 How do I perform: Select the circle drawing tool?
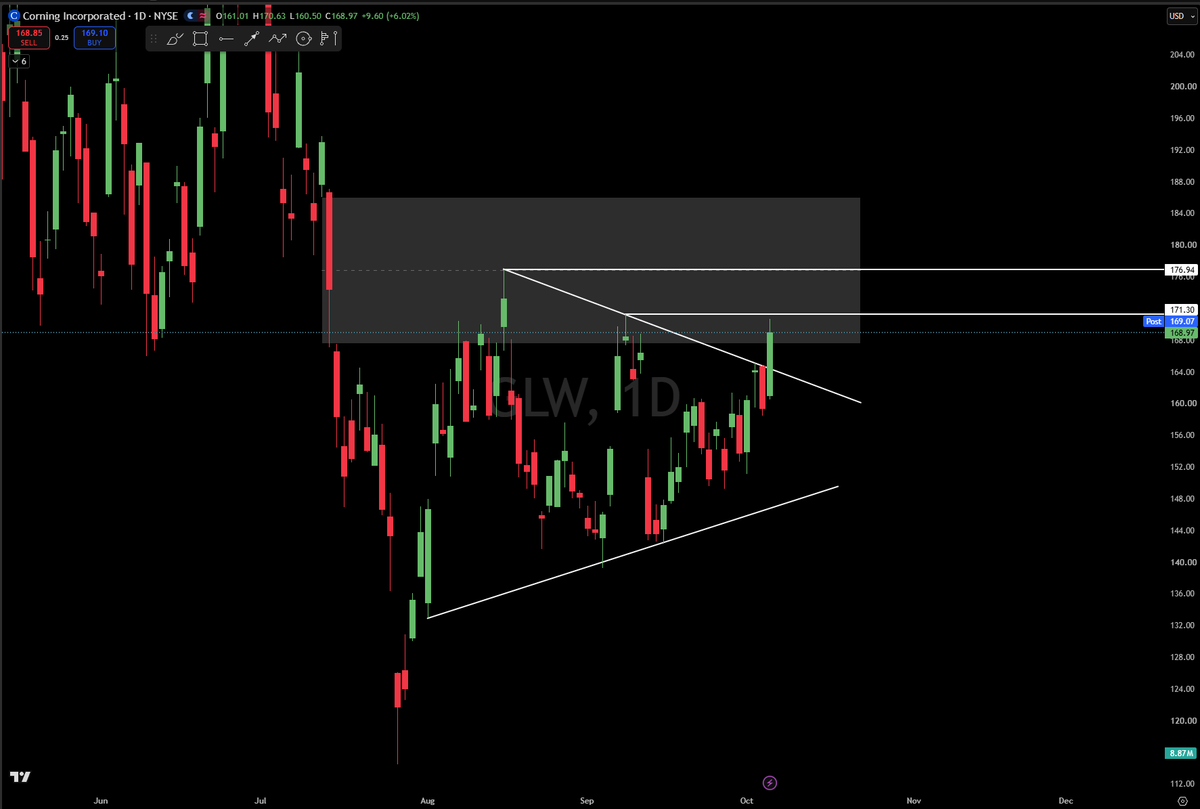[x=304, y=39]
